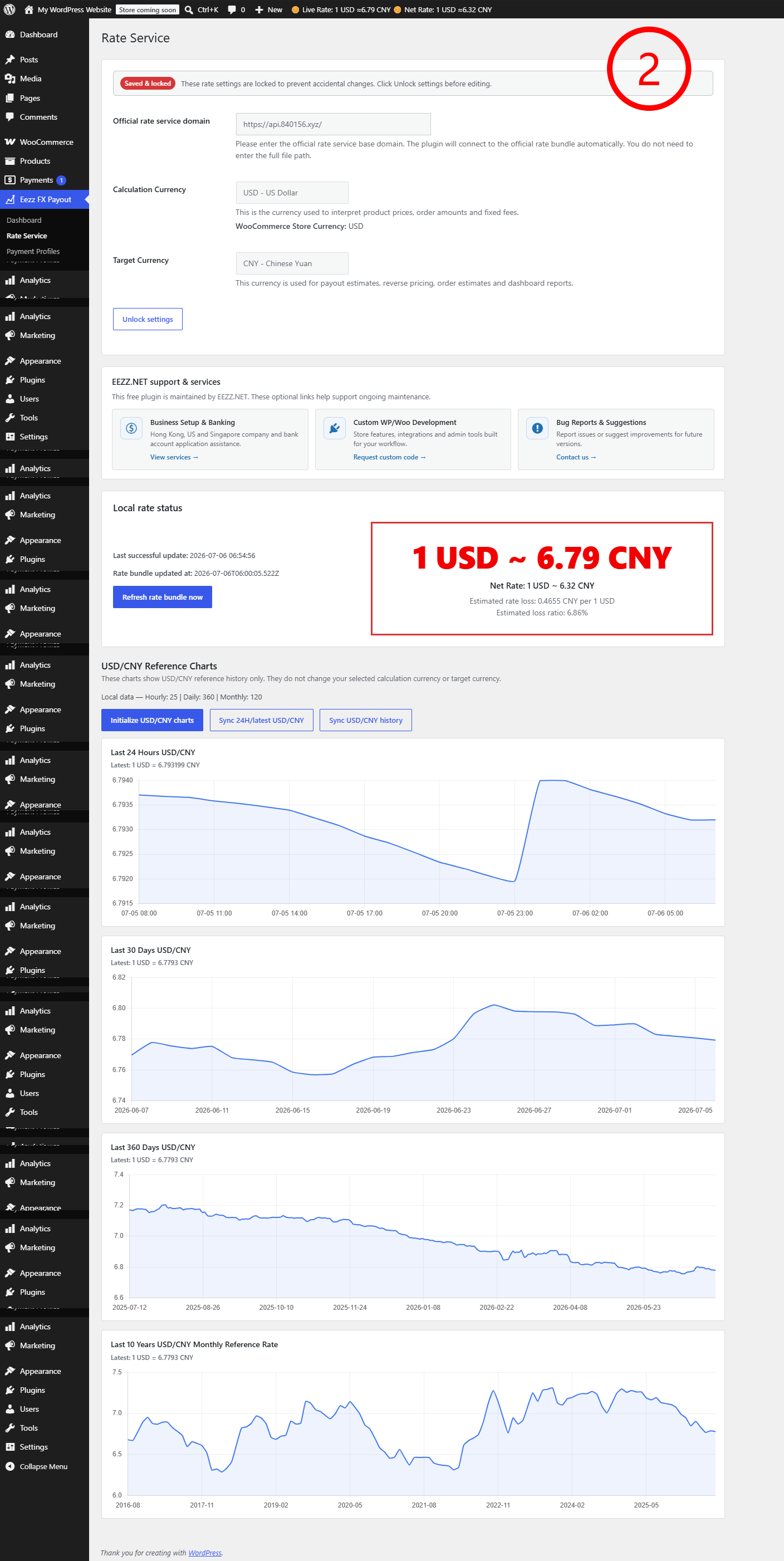The height and width of the screenshot is (1561, 784).
Task: Click the Estimated loss ratio: 6.86% text
Action: 542,613
